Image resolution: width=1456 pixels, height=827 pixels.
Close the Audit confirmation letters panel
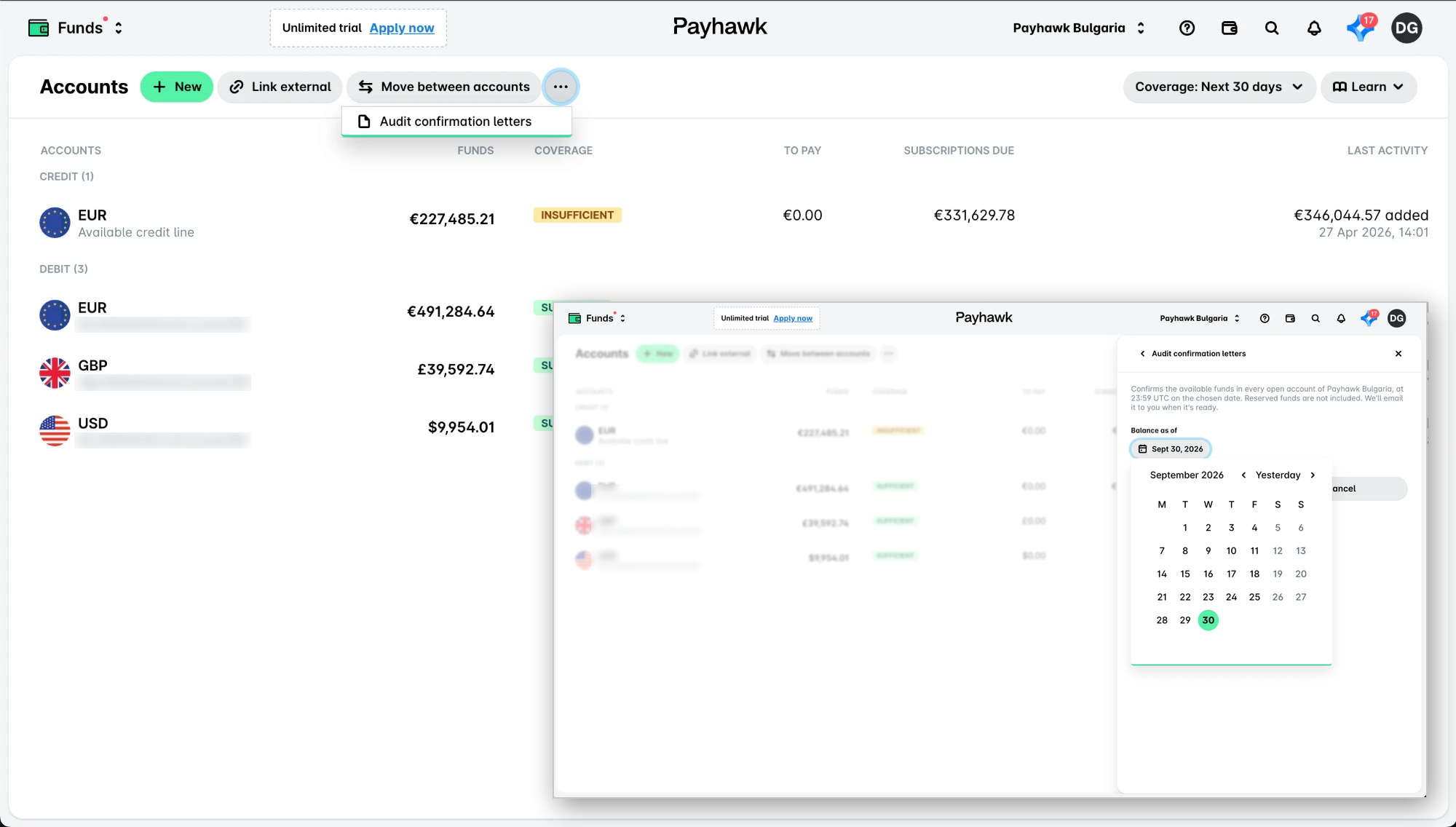coord(1398,354)
